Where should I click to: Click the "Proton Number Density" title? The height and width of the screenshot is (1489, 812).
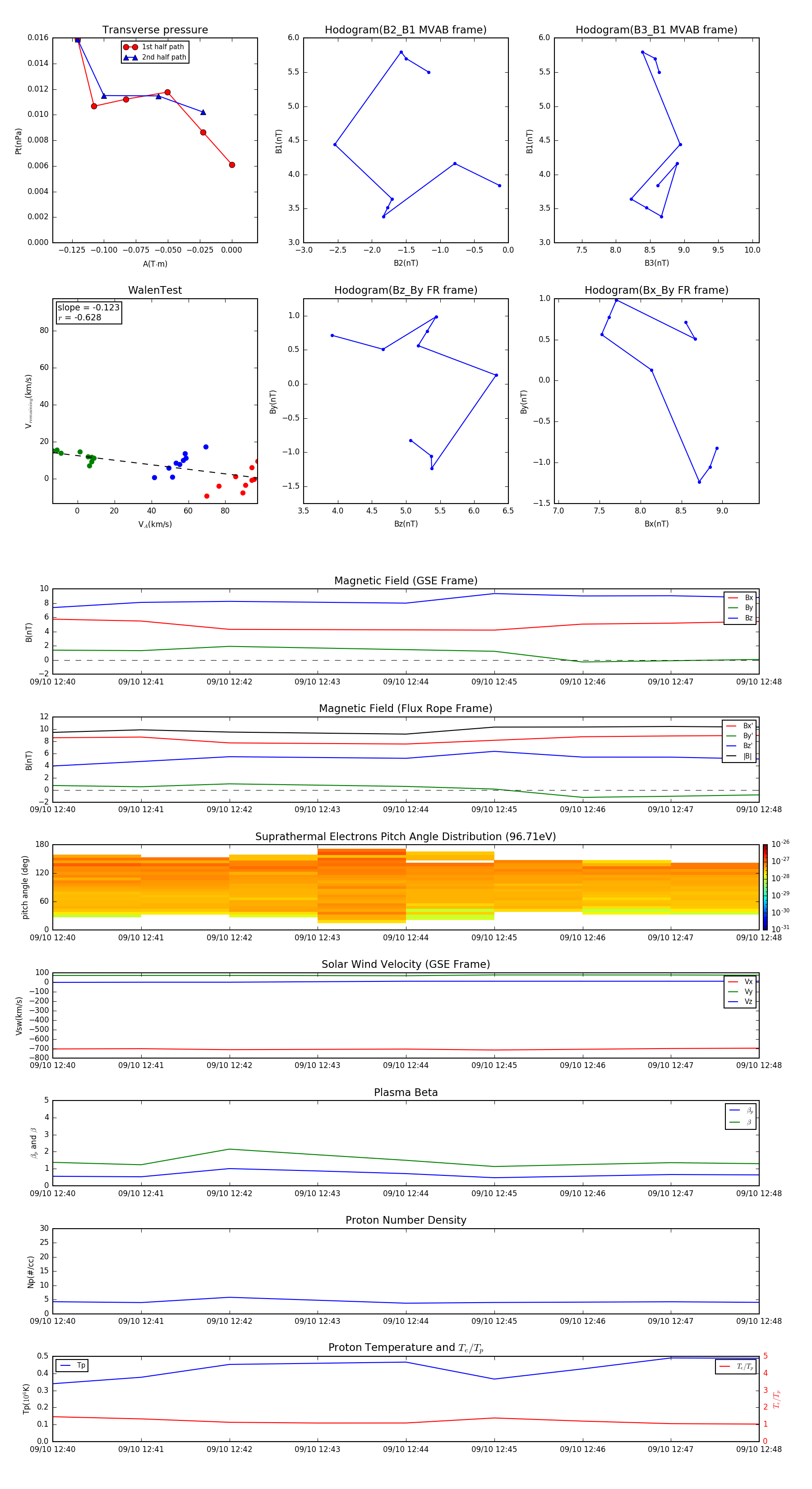pos(406,1220)
